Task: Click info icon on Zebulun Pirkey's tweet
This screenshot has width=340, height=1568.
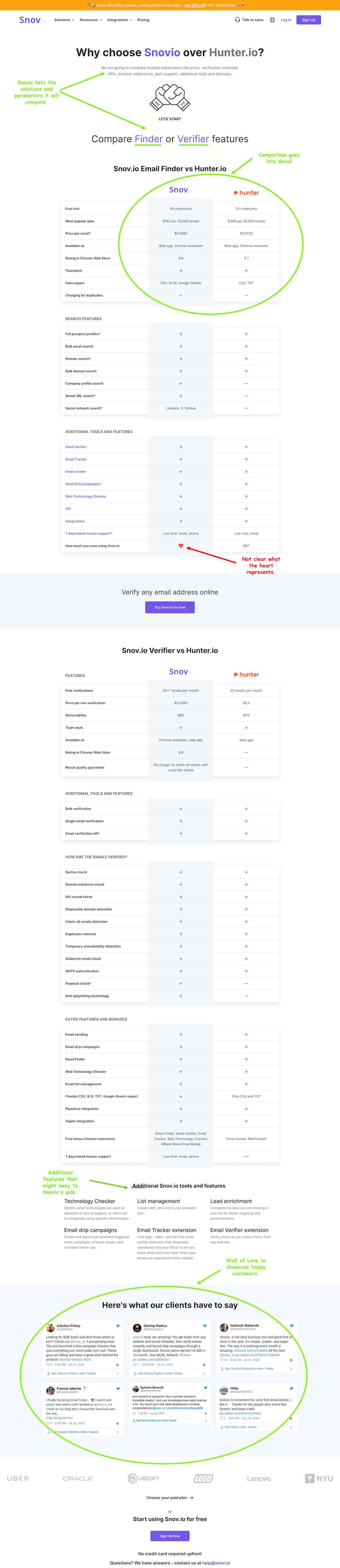Action: pos(118,1365)
